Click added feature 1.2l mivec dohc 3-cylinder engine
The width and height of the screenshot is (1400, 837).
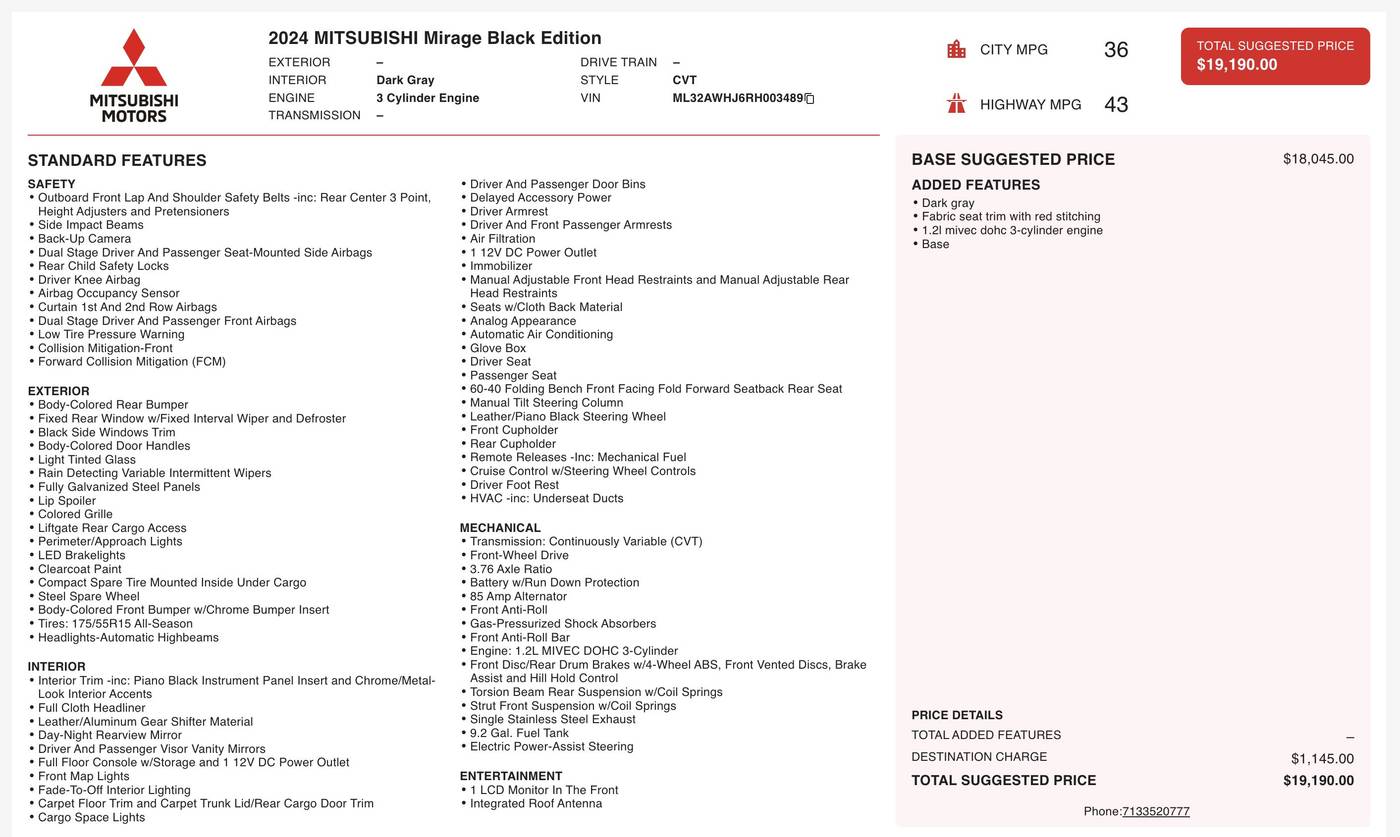pos(1012,231)
